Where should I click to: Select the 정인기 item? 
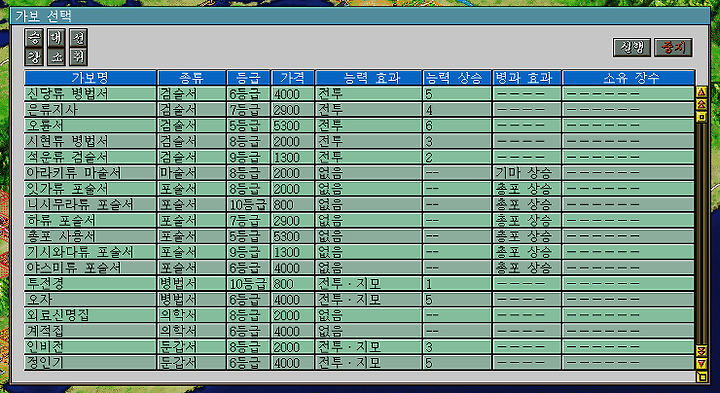(x=359, y=363)
